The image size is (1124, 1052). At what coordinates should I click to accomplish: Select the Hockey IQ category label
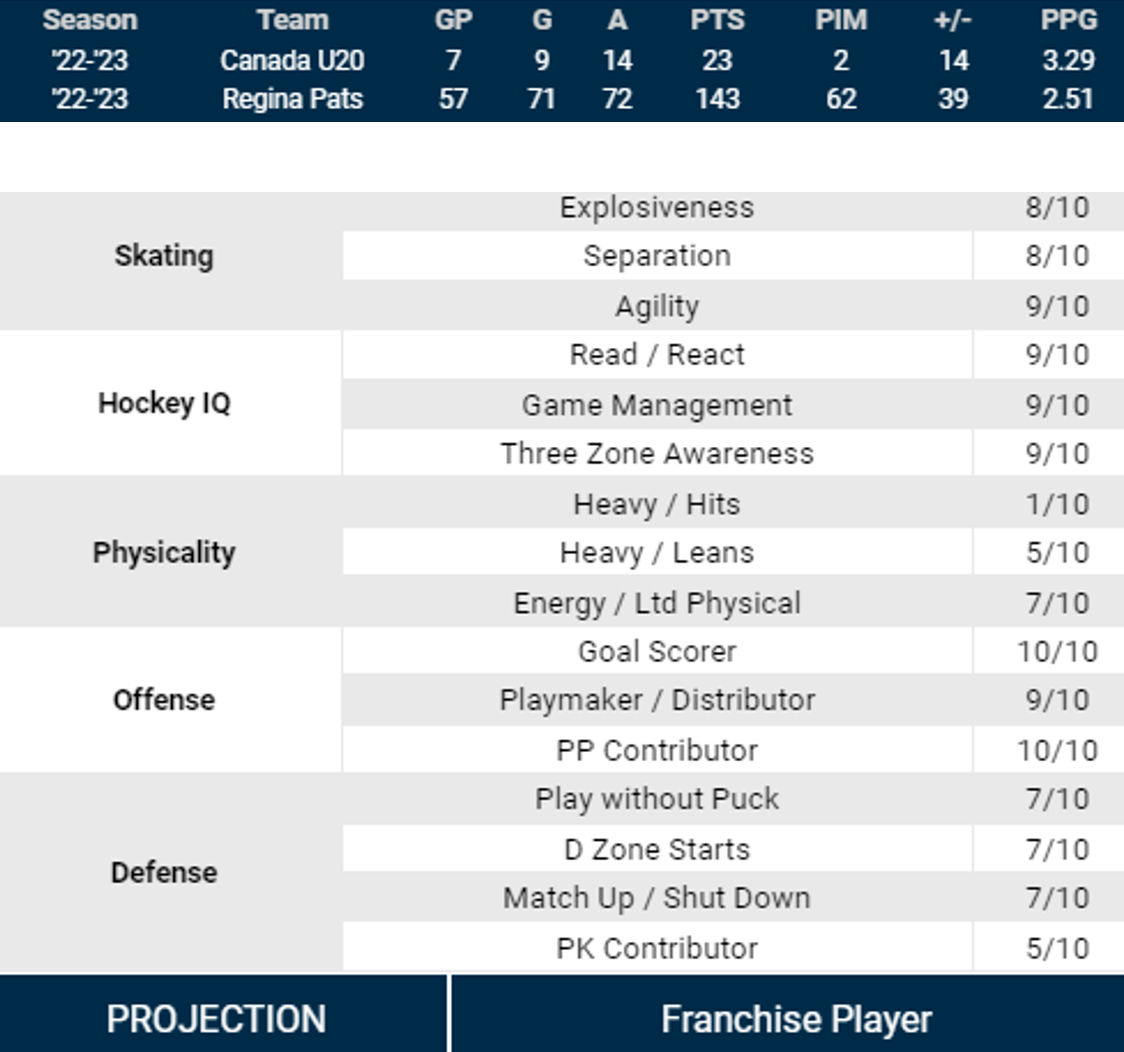pyautogui.click(x=164, y=403)
